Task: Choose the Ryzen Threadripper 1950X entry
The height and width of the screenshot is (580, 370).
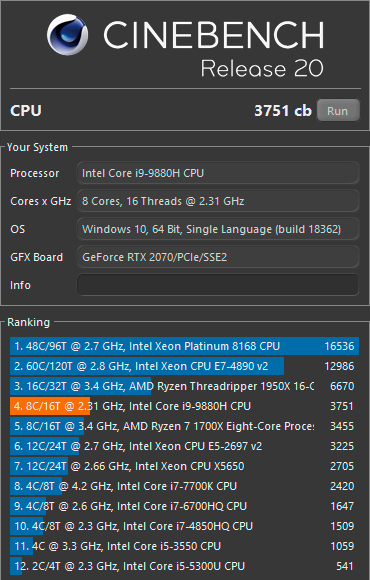Action: pyautogui.click(x=184, y=386)
